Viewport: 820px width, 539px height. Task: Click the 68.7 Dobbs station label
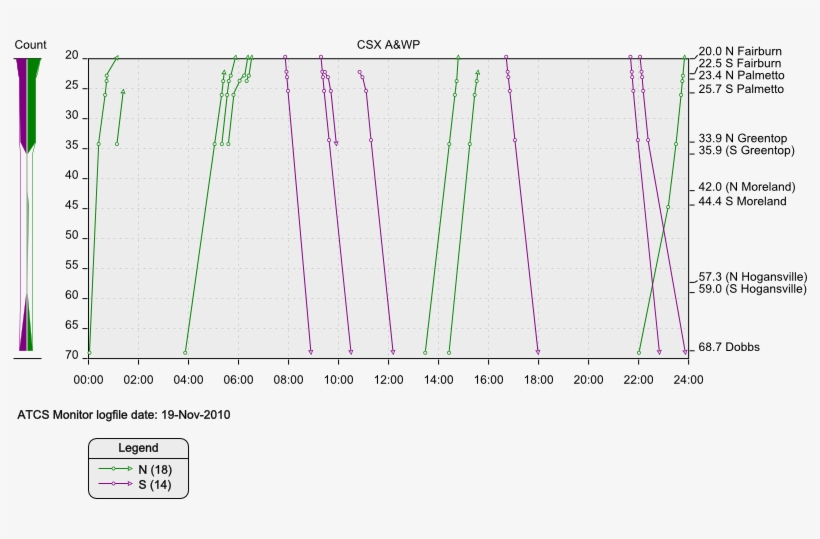(x=729, y=347)
